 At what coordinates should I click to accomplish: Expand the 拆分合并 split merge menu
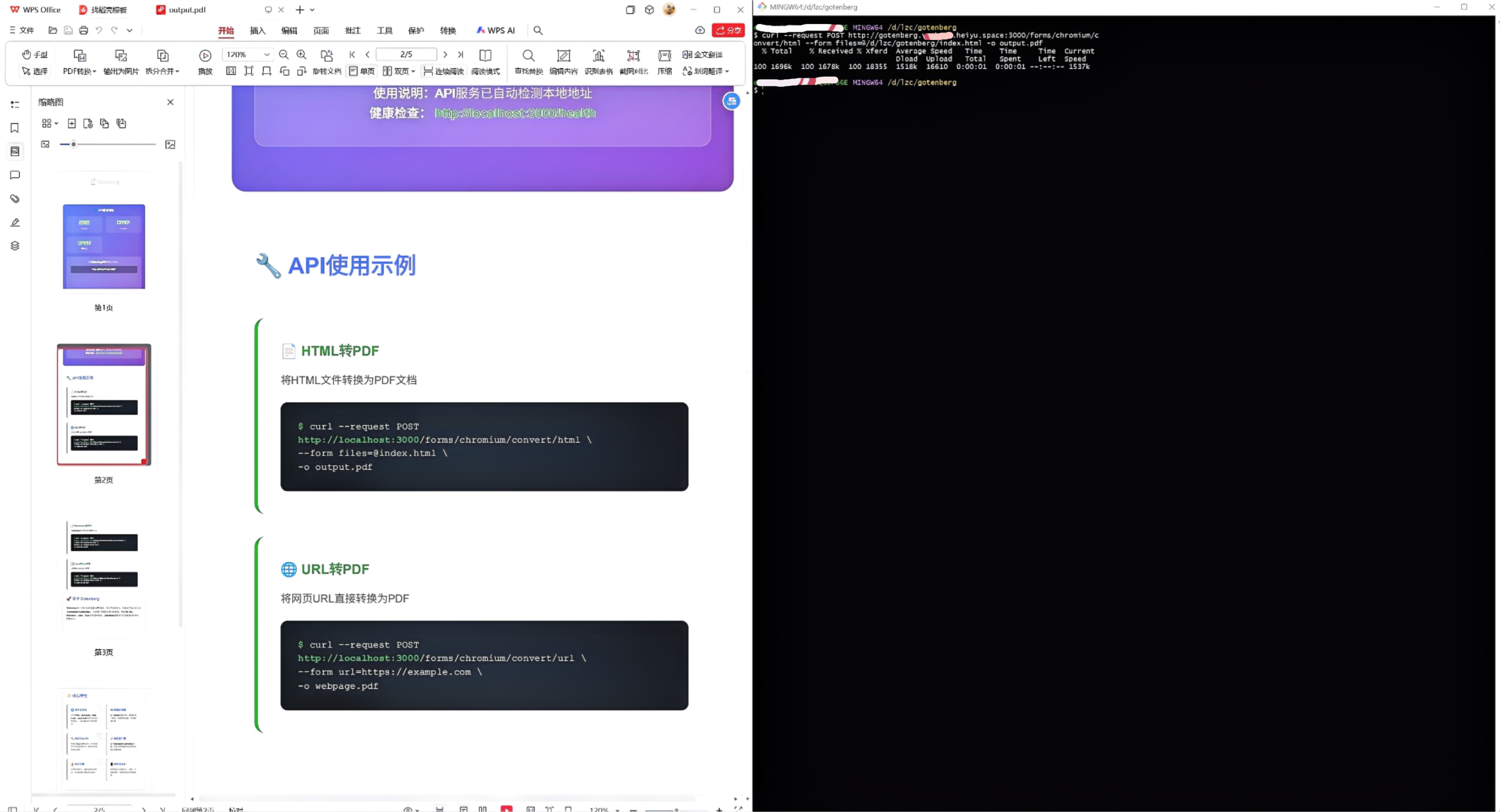click(163, 62)
